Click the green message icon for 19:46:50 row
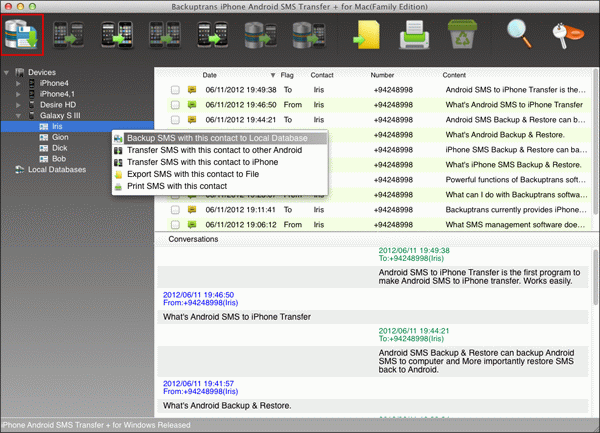This screenshot has height=433, width=600. click(192, 104)
